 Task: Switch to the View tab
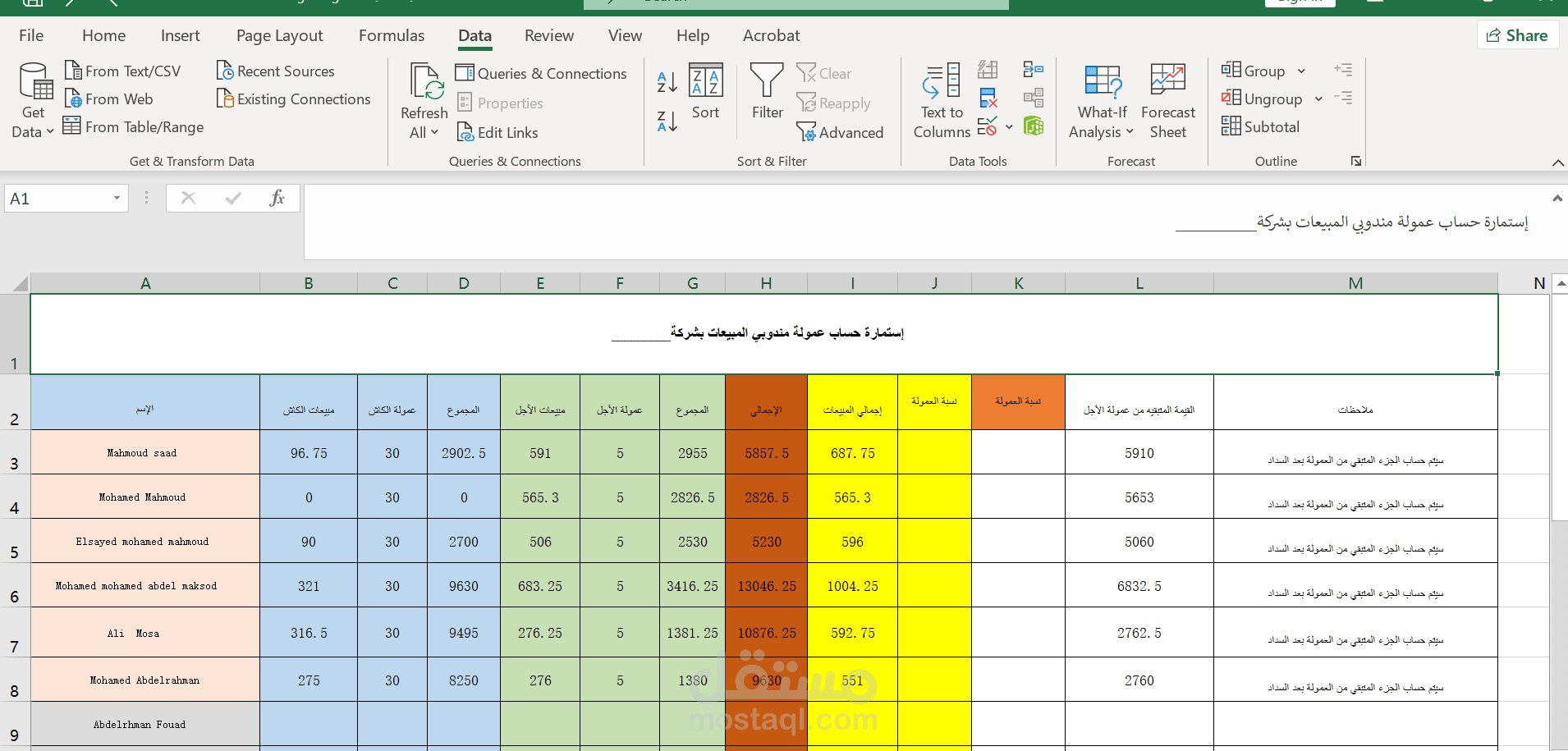click(625, 35)
